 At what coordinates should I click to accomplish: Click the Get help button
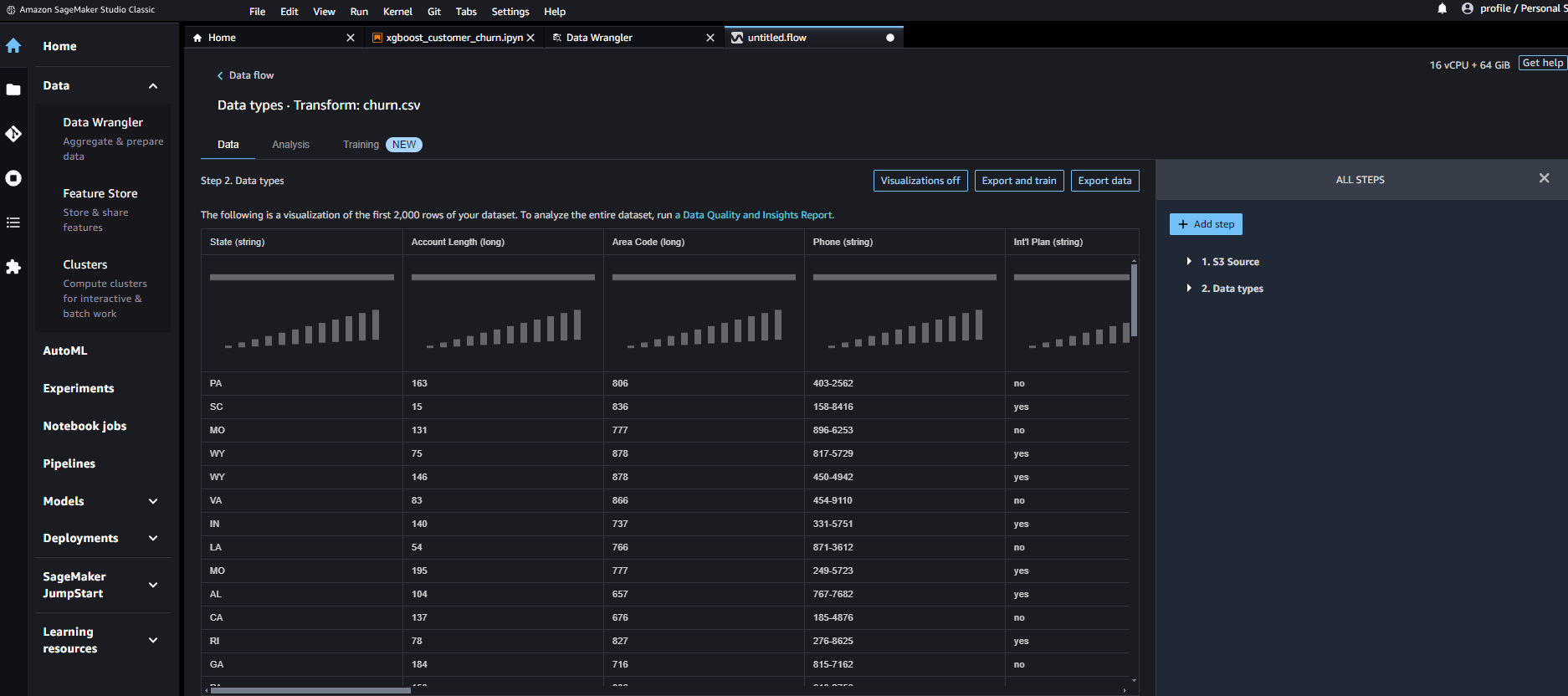[1543, 63]
